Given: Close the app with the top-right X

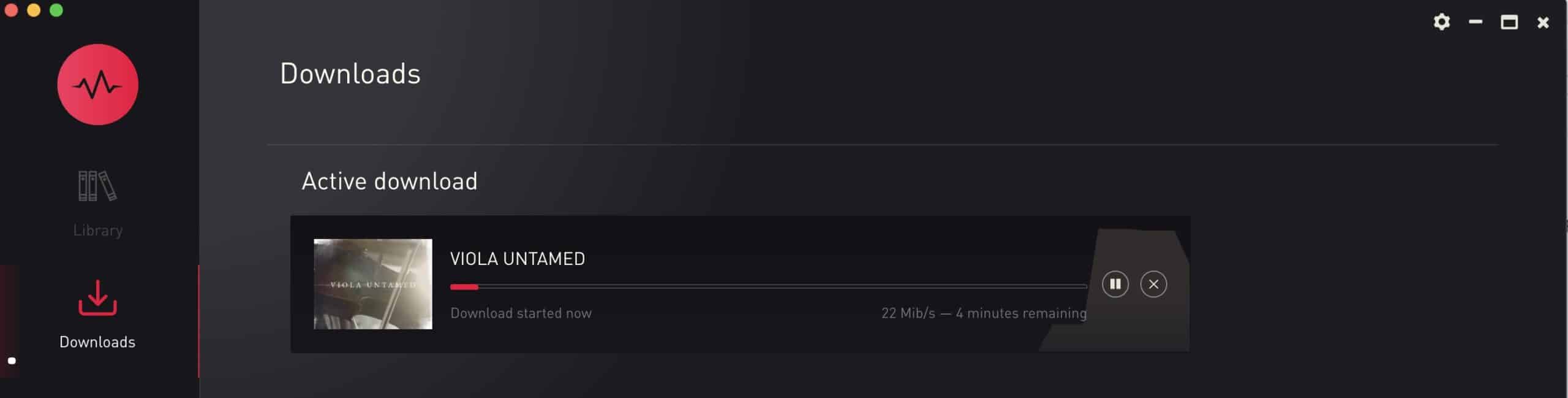Looking at the screenshot, I should pyautogui.click(x=1543, y=23).
